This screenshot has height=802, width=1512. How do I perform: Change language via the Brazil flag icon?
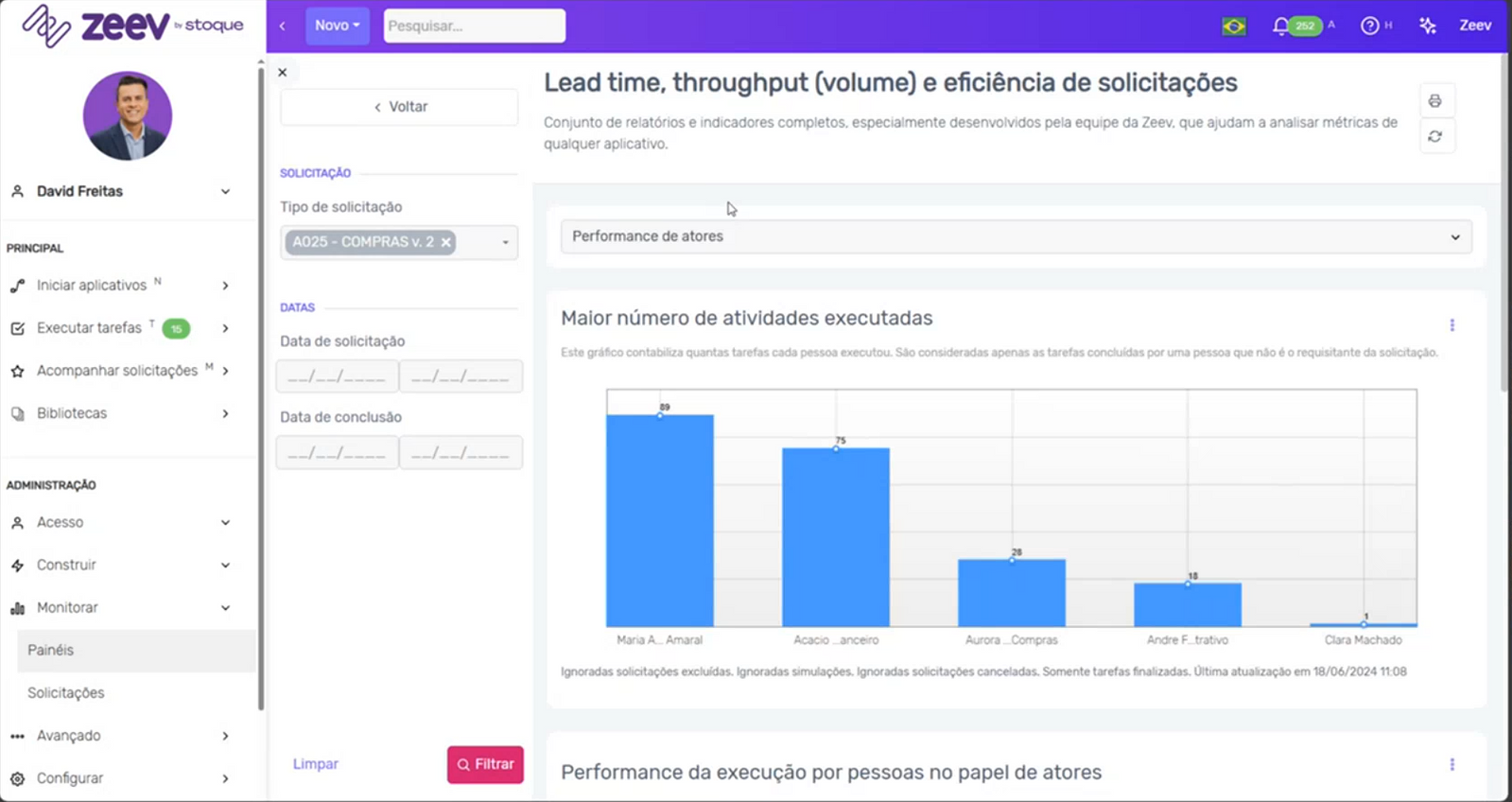tap(1233, 26)
